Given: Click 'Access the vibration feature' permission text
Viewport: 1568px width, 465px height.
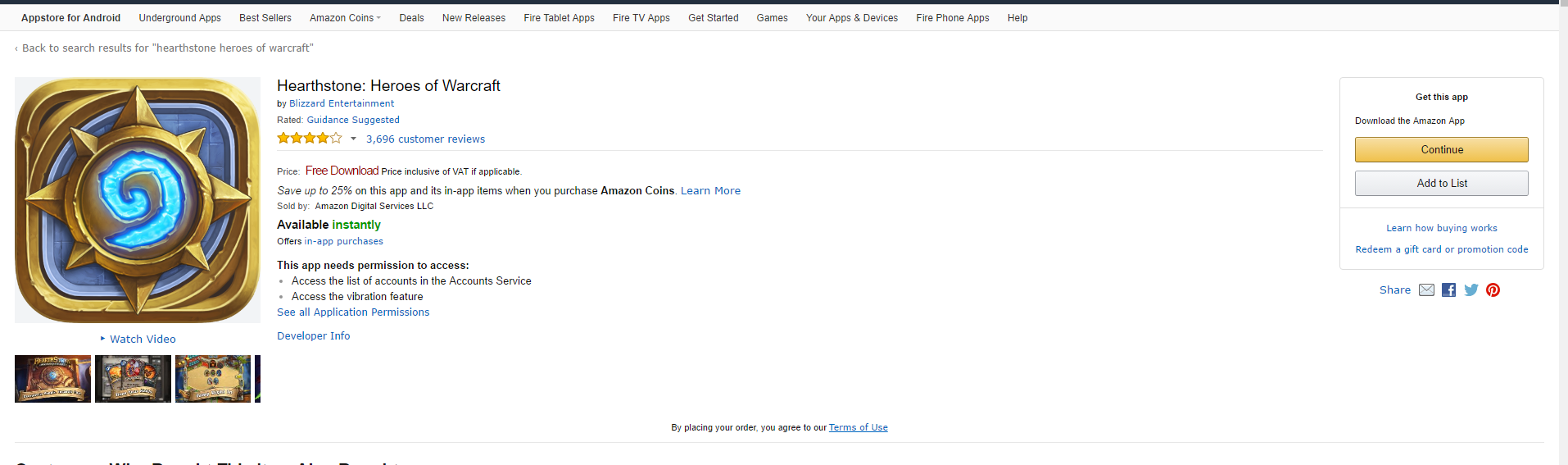Looking at the screenshot, I should 357,296.
